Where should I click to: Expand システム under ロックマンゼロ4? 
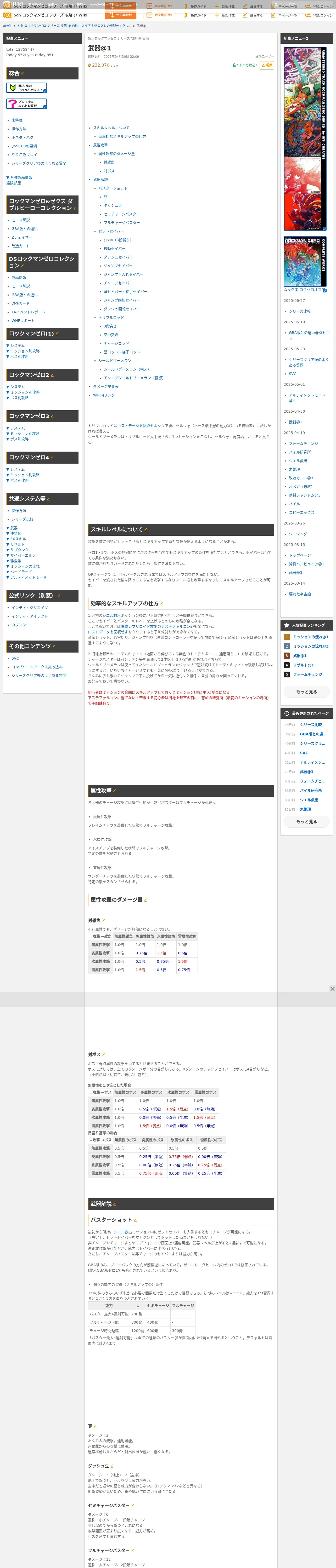click(16, 469)
